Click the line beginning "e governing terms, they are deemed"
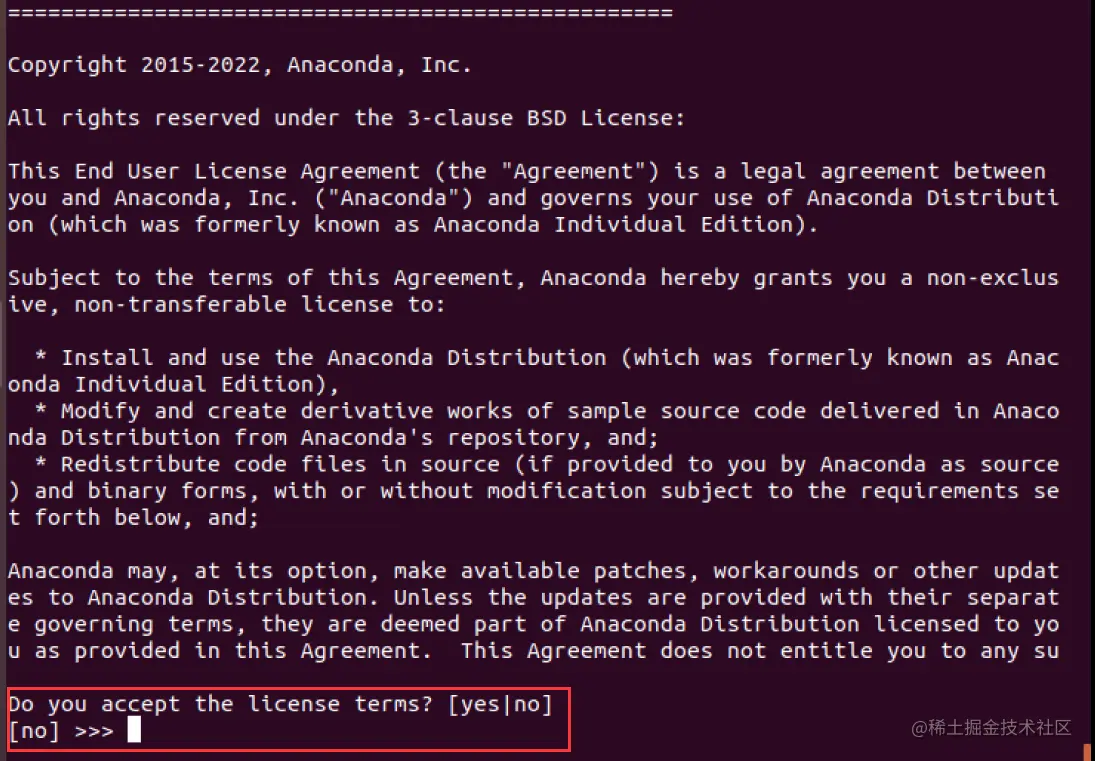Screen dimensions: 1095x761 [534, 624]
